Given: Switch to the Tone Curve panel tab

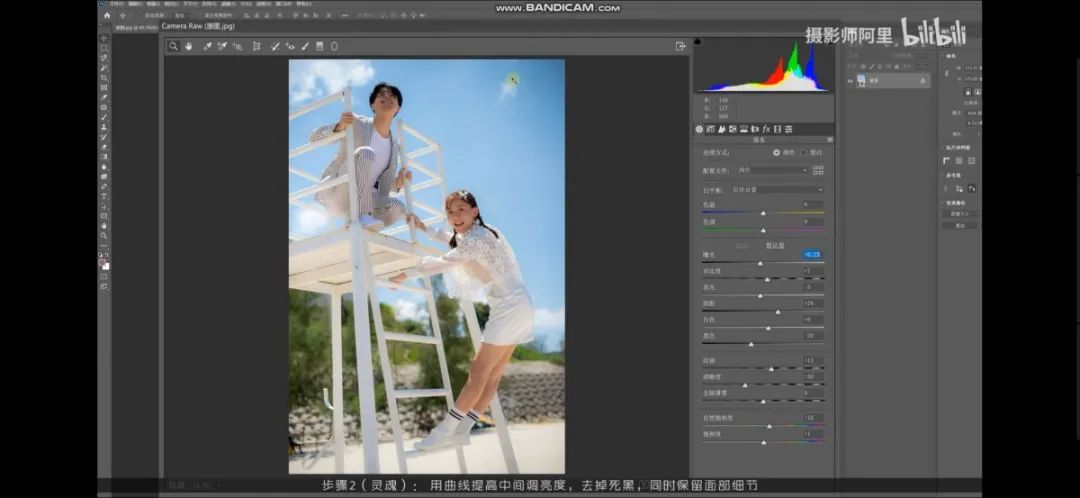Looking at the screenshot, I should [710, 129].
